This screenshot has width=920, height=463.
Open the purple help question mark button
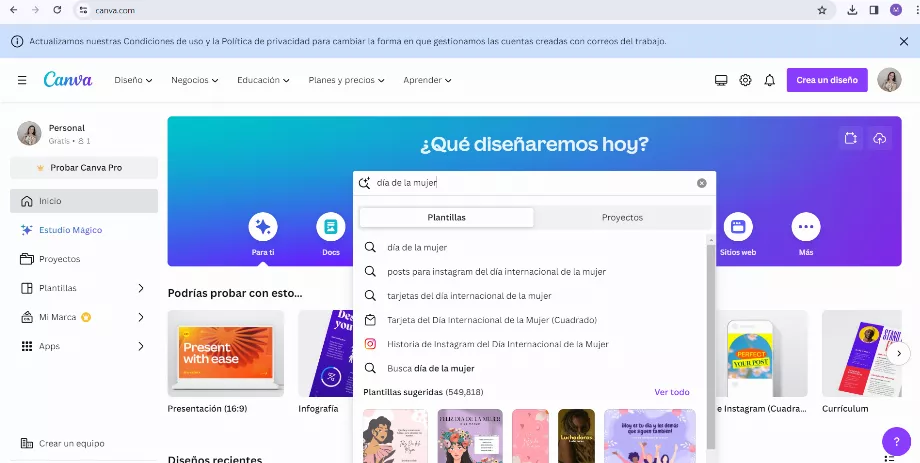coord(897,442)
